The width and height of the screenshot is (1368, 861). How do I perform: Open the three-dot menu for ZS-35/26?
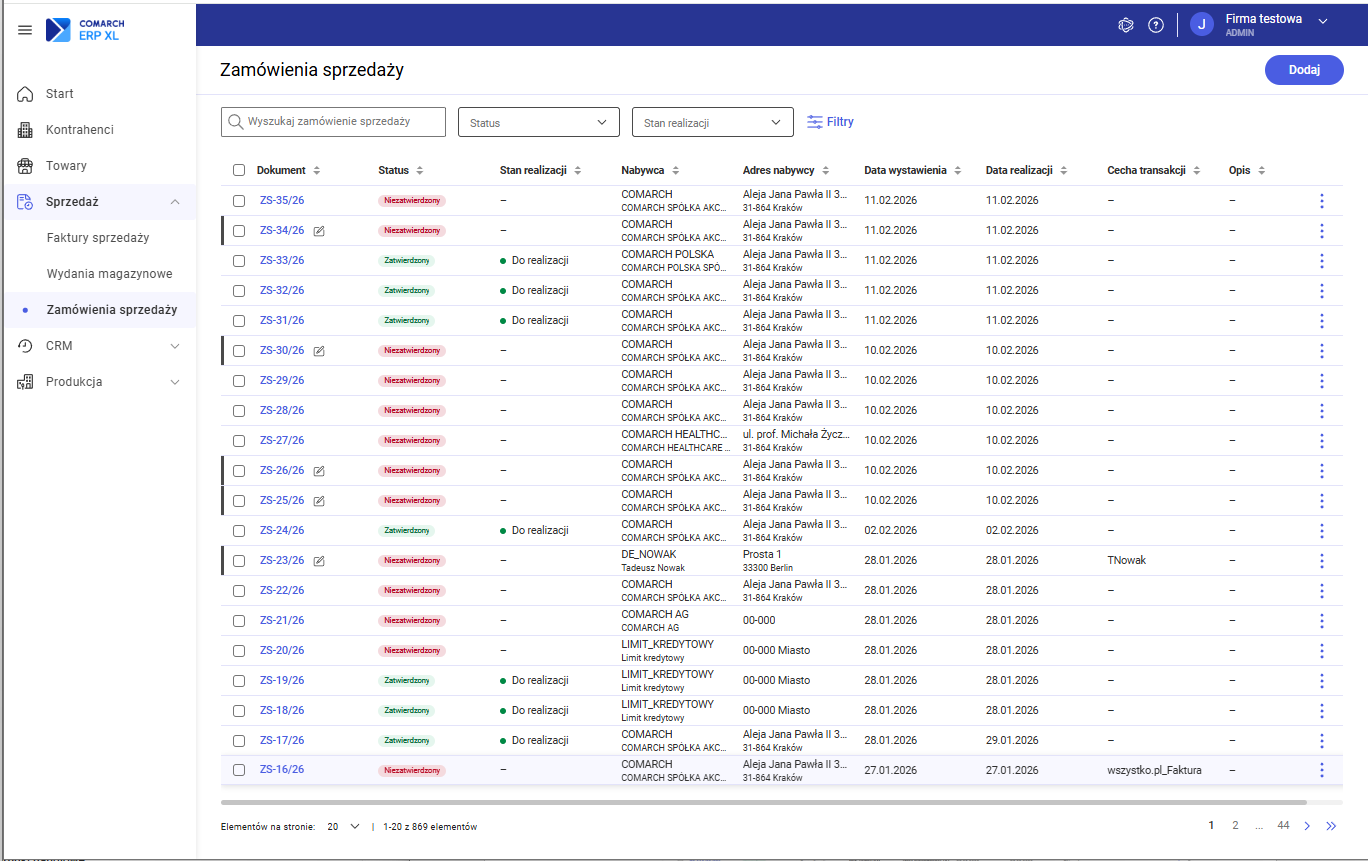click(x=1321, y=201)
